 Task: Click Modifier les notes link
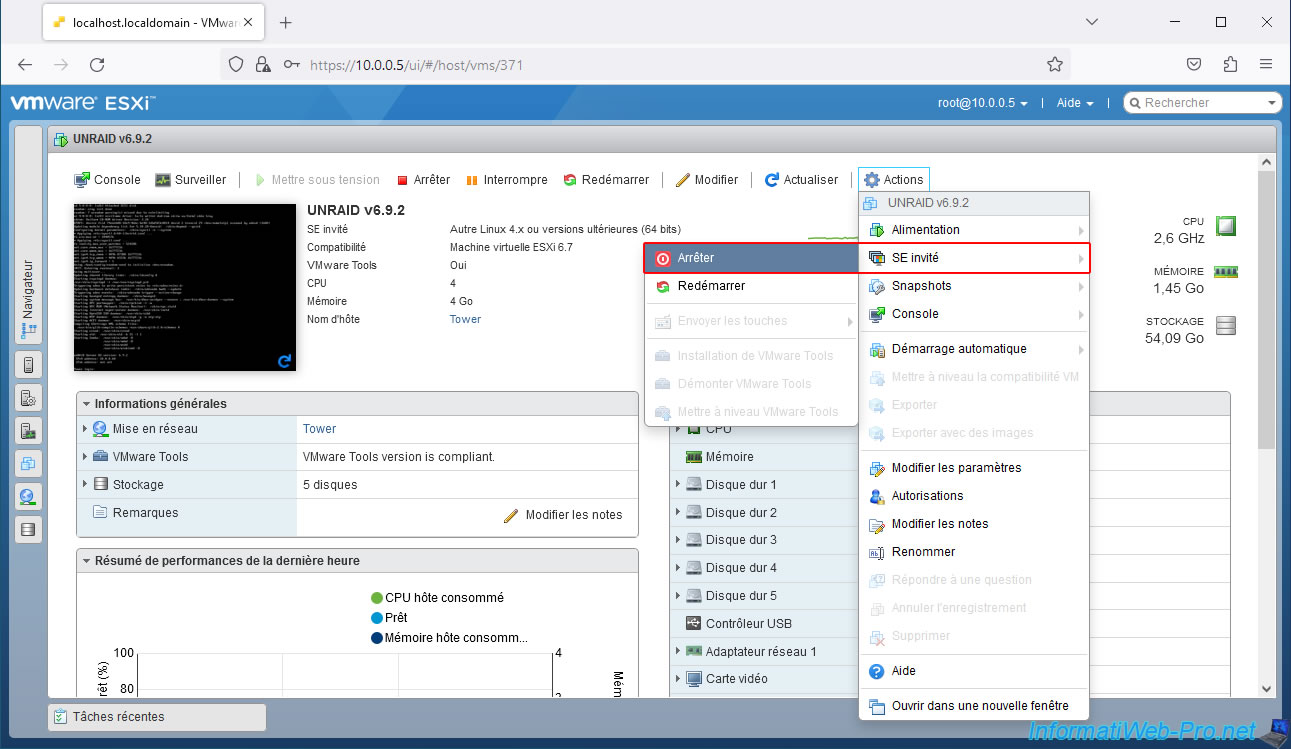click(573, 515)
